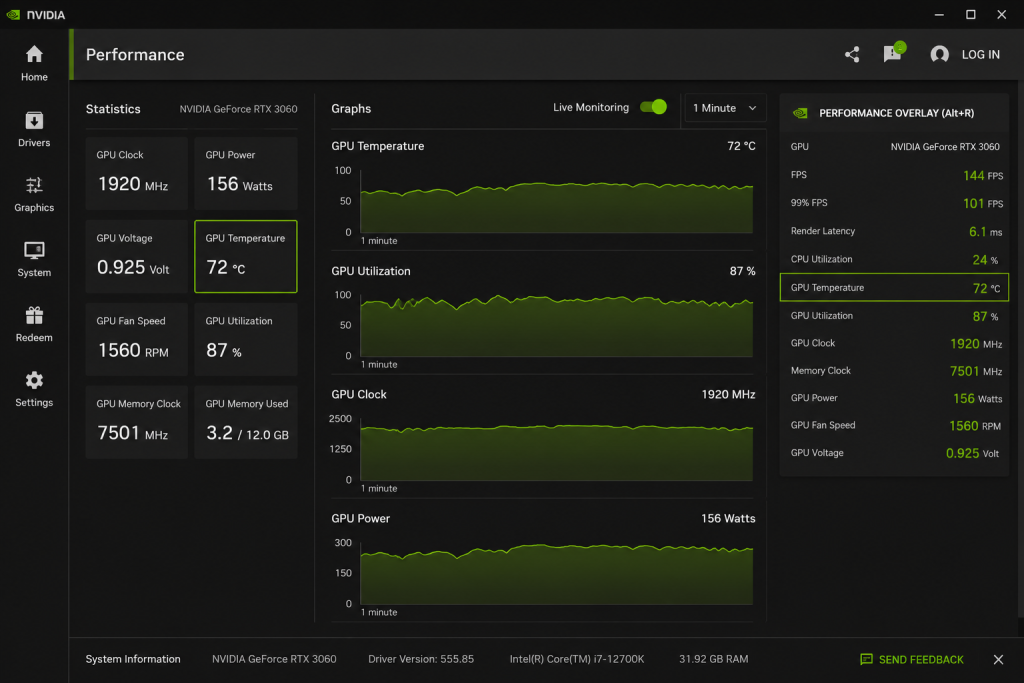Open the Redeem gift icon
Viewport: 1024px width, 683px height.
(34, 315)
